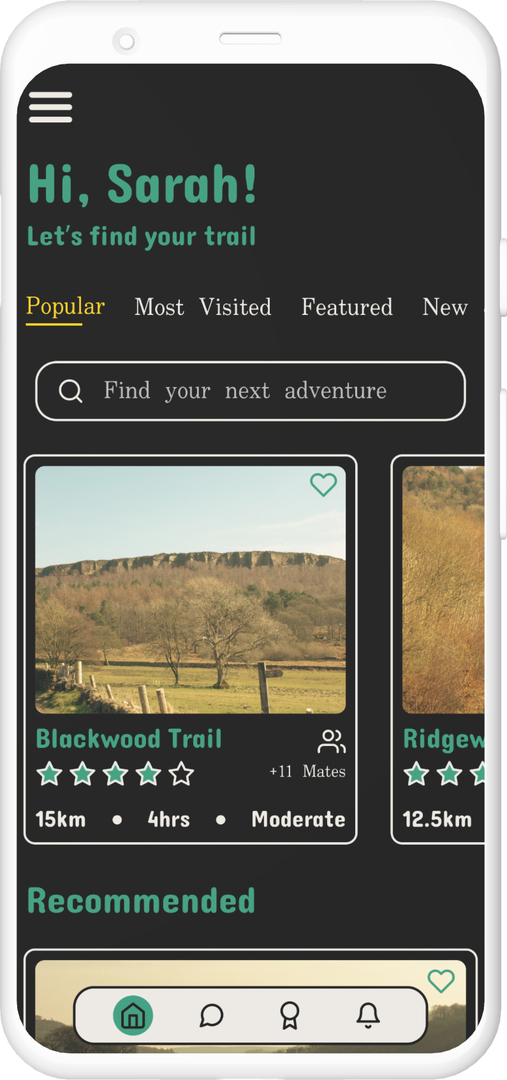Viewport: 507px width, 1080px height.
Task: Open the award badge icon
Action: pyautogui.click(x=290, y=1016)
